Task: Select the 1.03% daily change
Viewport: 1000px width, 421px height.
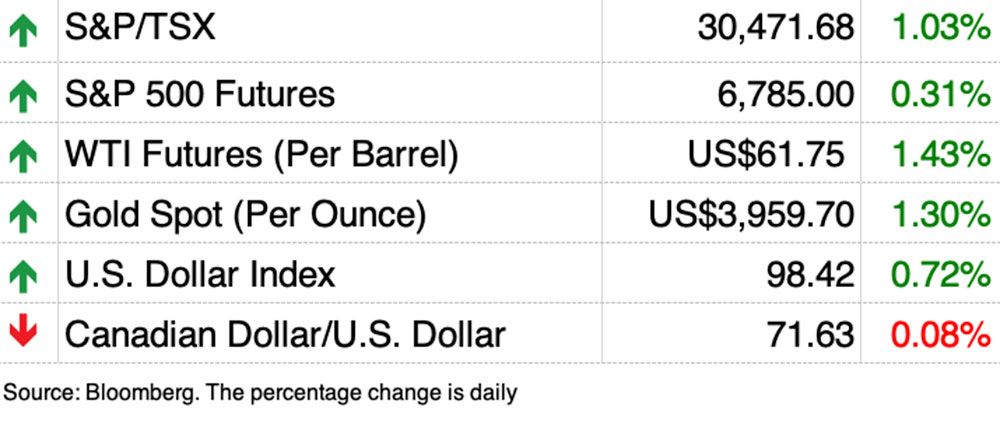Action: 941,28
